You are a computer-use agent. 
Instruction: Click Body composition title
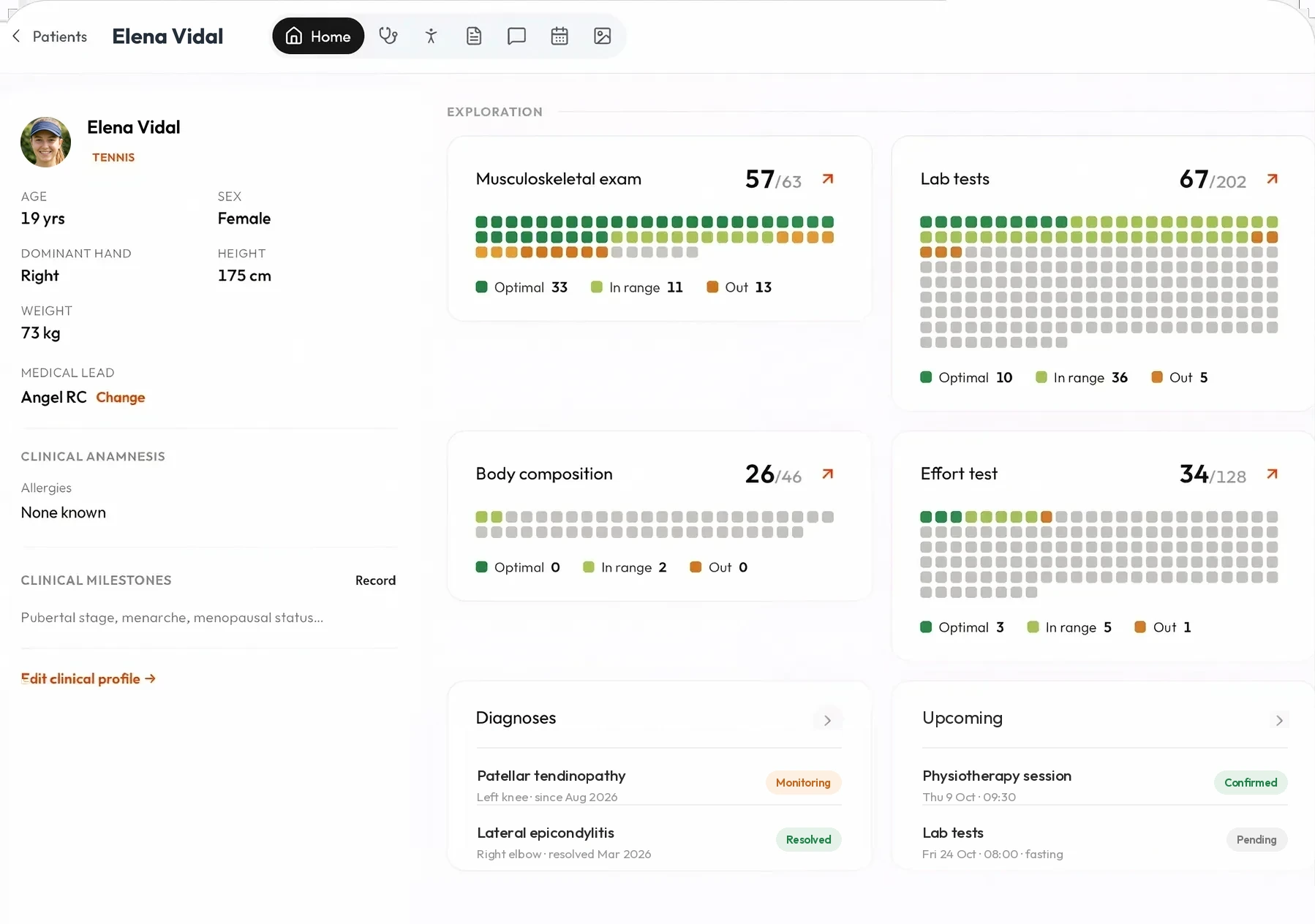point(544,474)
